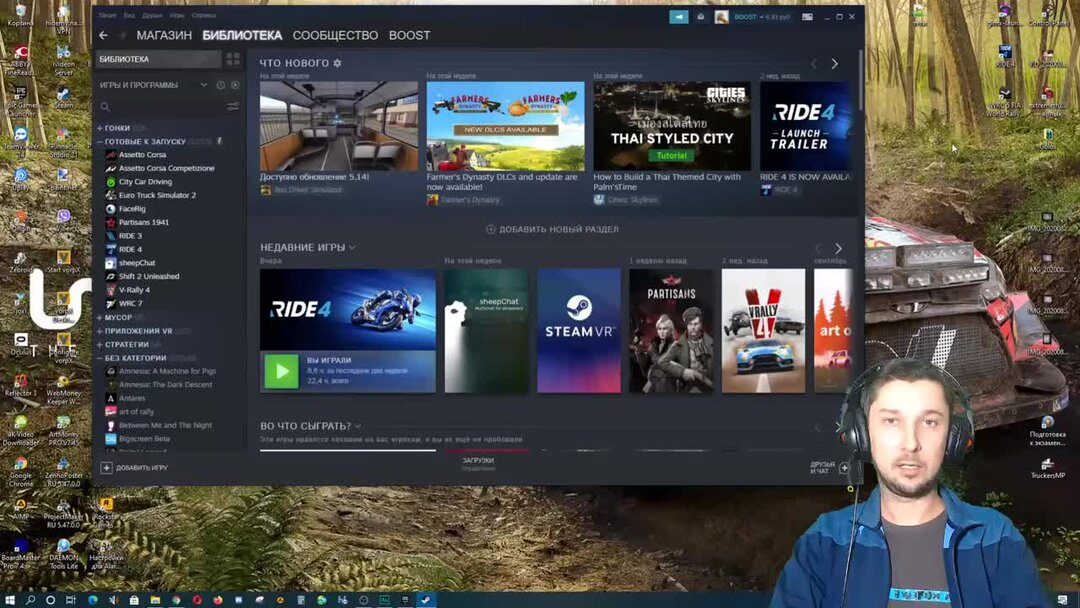Toggle the ready-to-play filter icon
This screenshot has width=1080, height=608.
[x=235, y=85]
